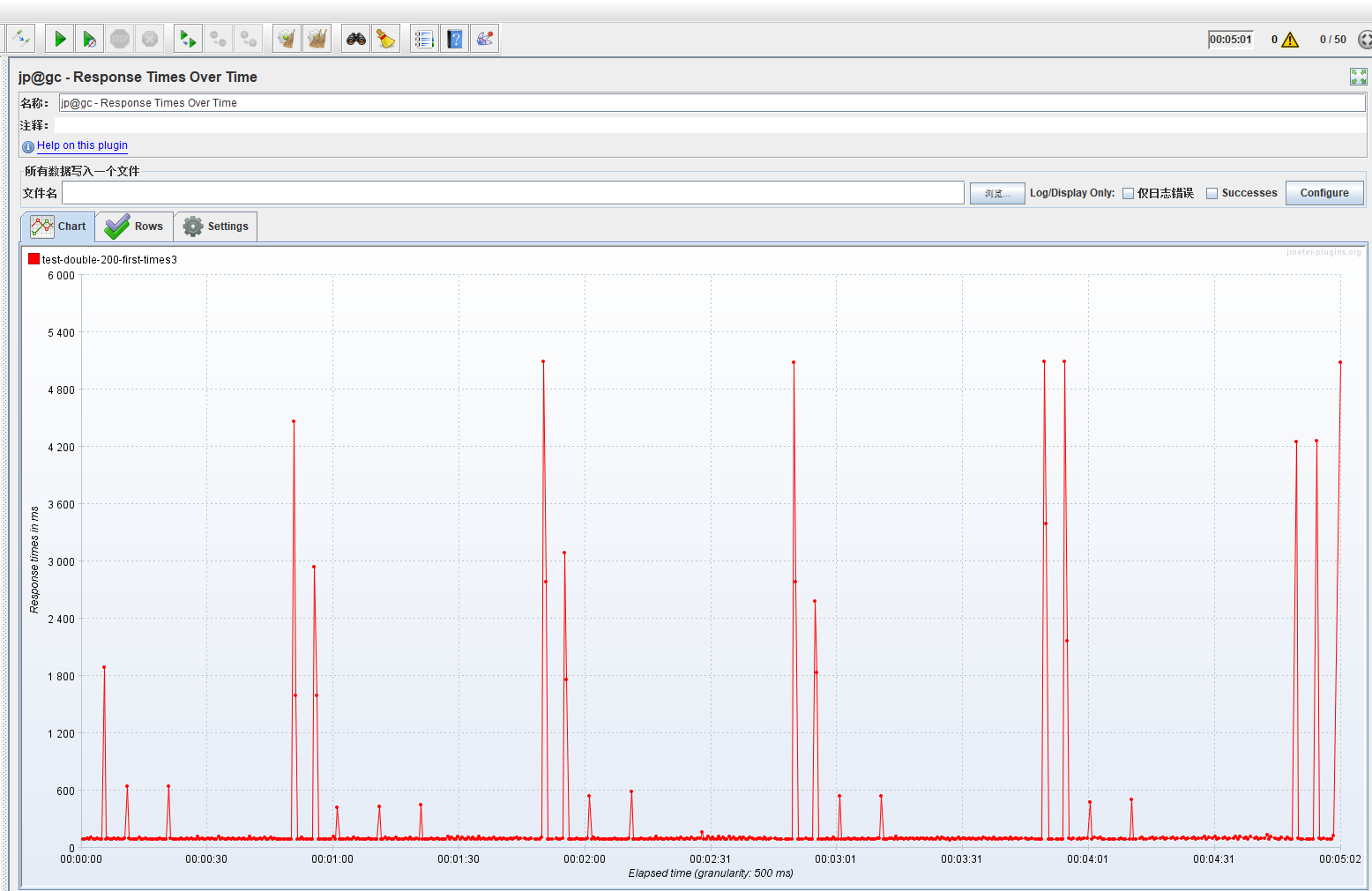Switch to the Rows tab
The width and height of the screenshot is (1372, 891).
[134, 226]
